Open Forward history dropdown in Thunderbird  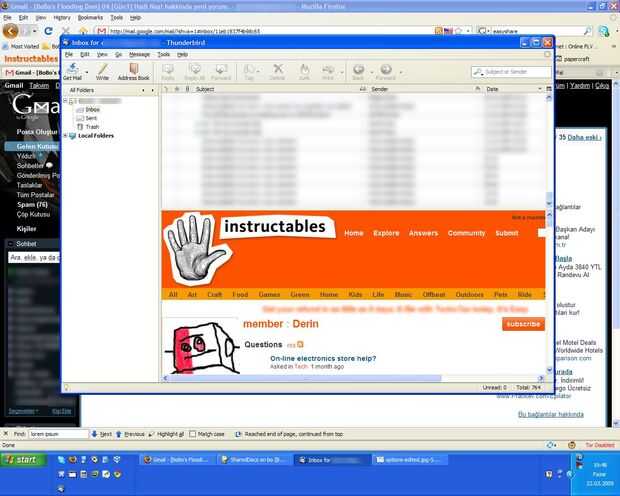coord(401,72)
